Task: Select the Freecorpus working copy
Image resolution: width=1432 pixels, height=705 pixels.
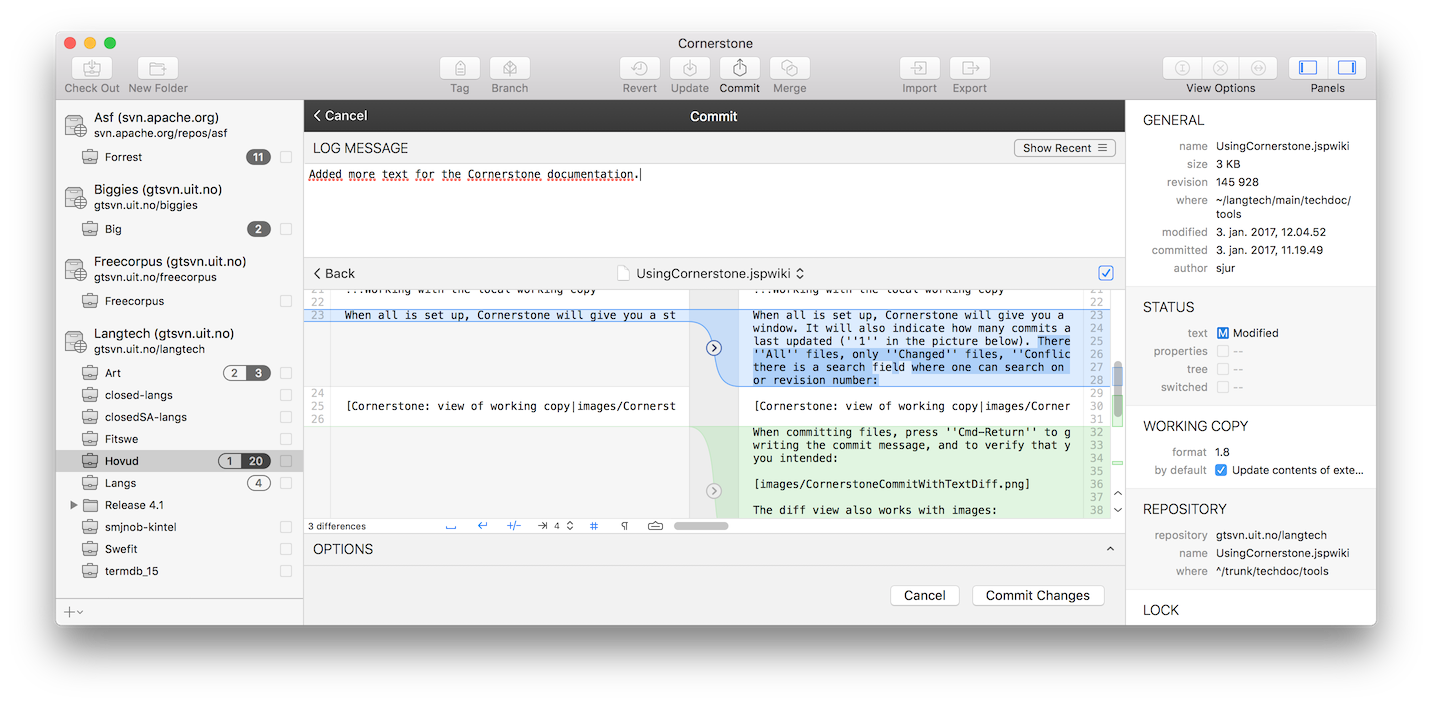Action: point(134,301)
